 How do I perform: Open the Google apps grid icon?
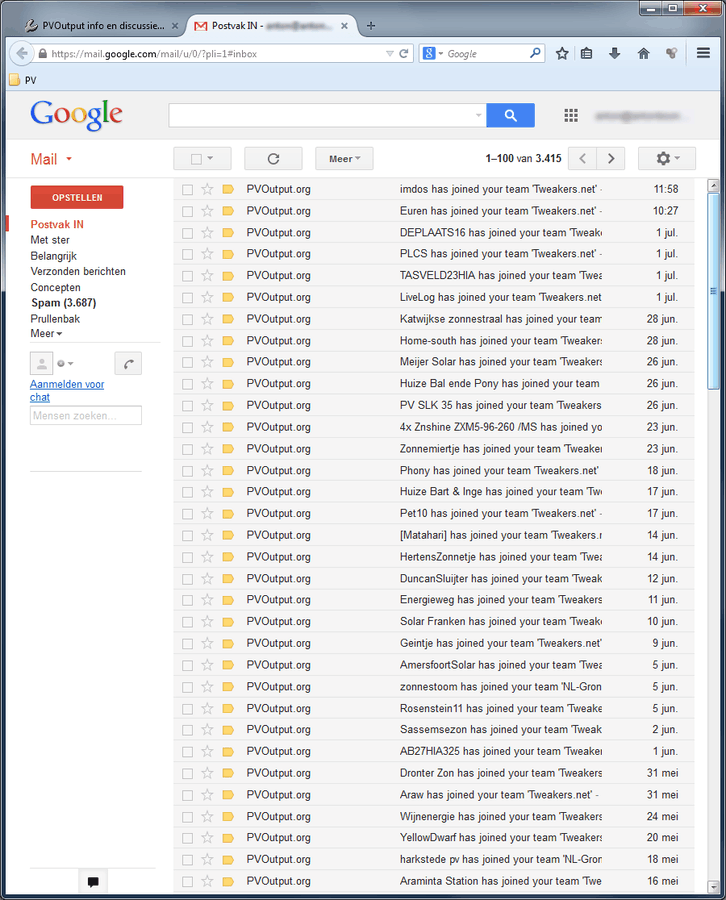pyautogui.click(x=570, y=115)
